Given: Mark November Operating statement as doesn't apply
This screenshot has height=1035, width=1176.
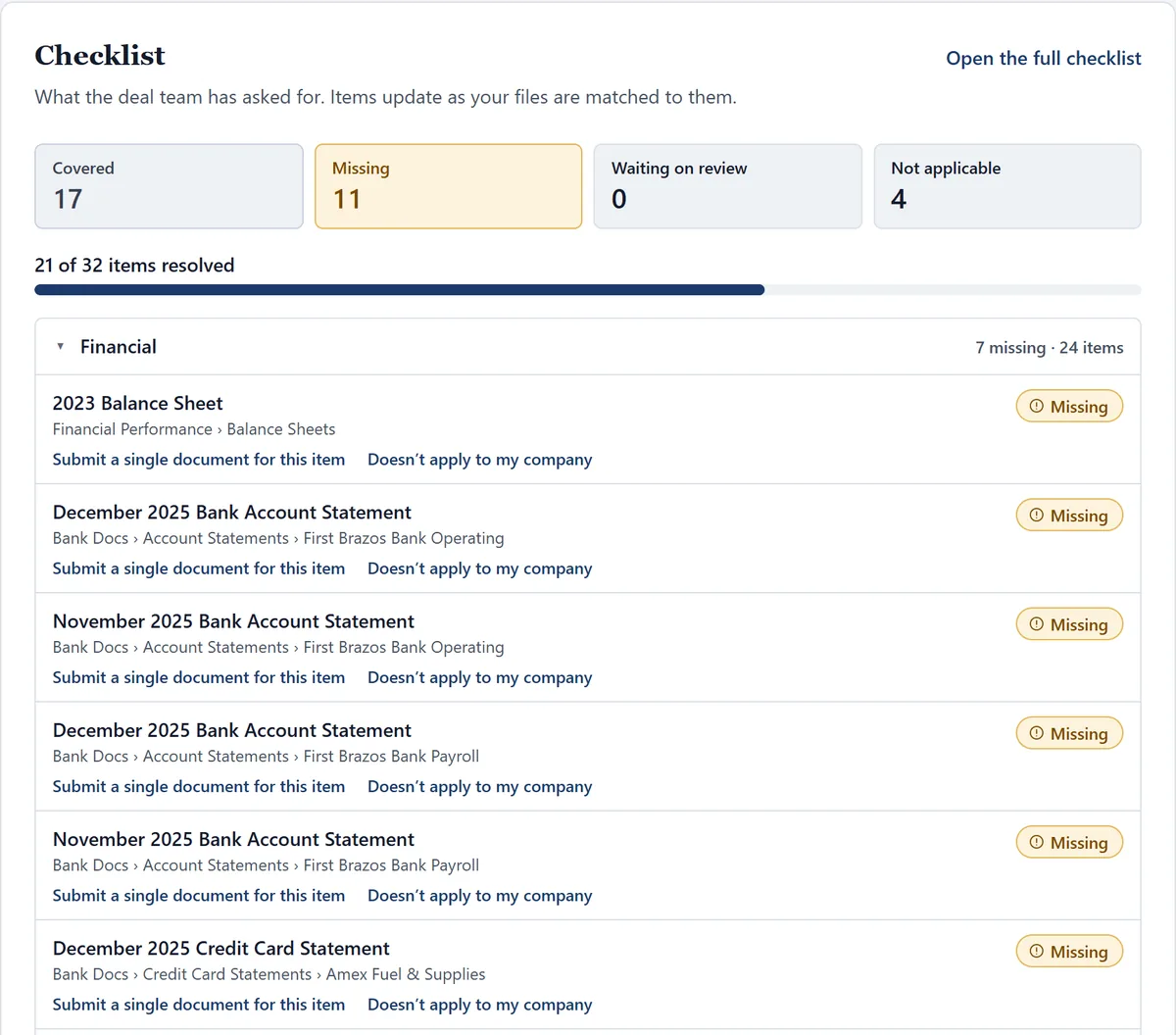Looking at the screenshot, I should pos(480,677).
